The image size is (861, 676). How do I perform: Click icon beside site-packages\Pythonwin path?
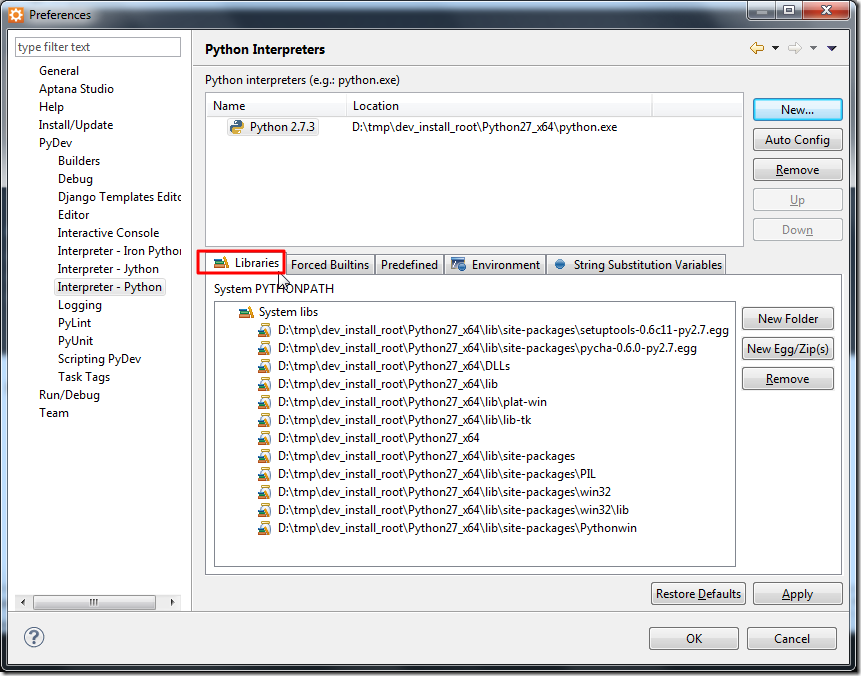pos(265,528)
